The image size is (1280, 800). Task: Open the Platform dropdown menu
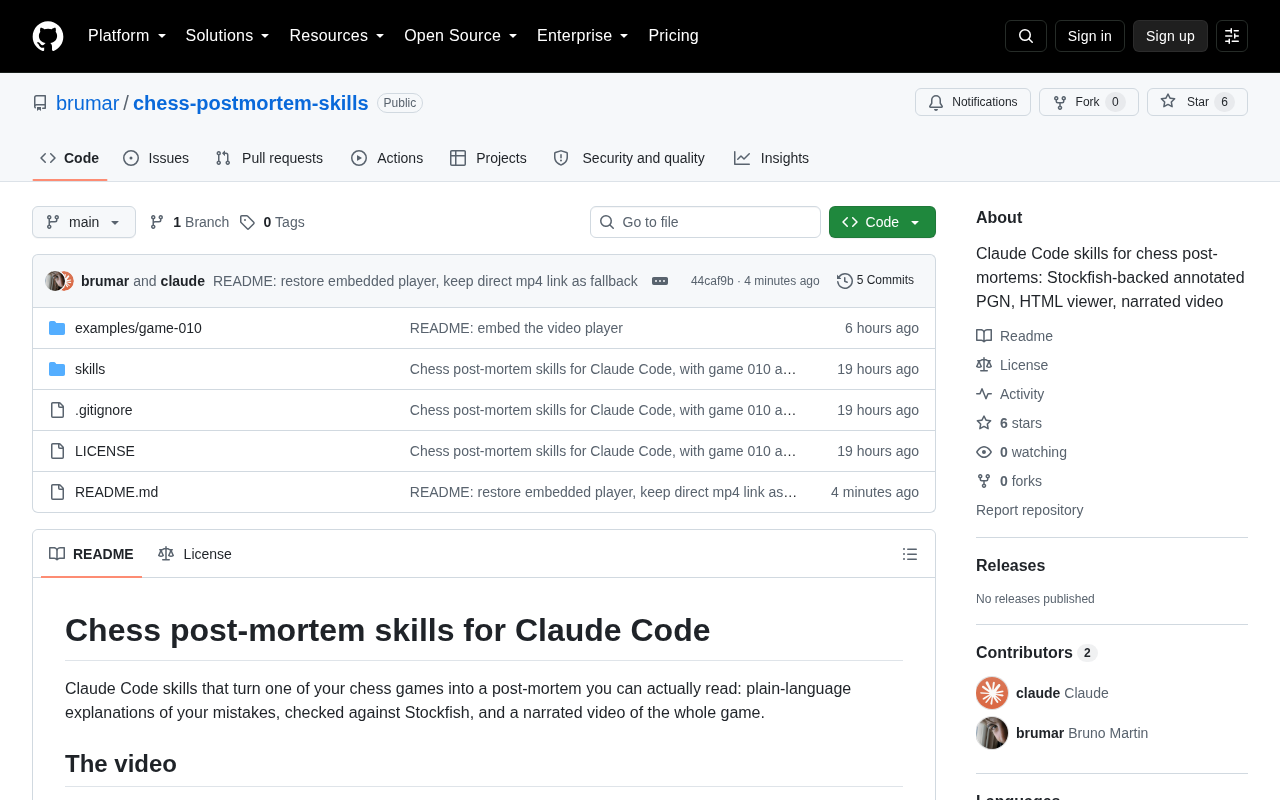pyautogui.click(x=127, y=36)
